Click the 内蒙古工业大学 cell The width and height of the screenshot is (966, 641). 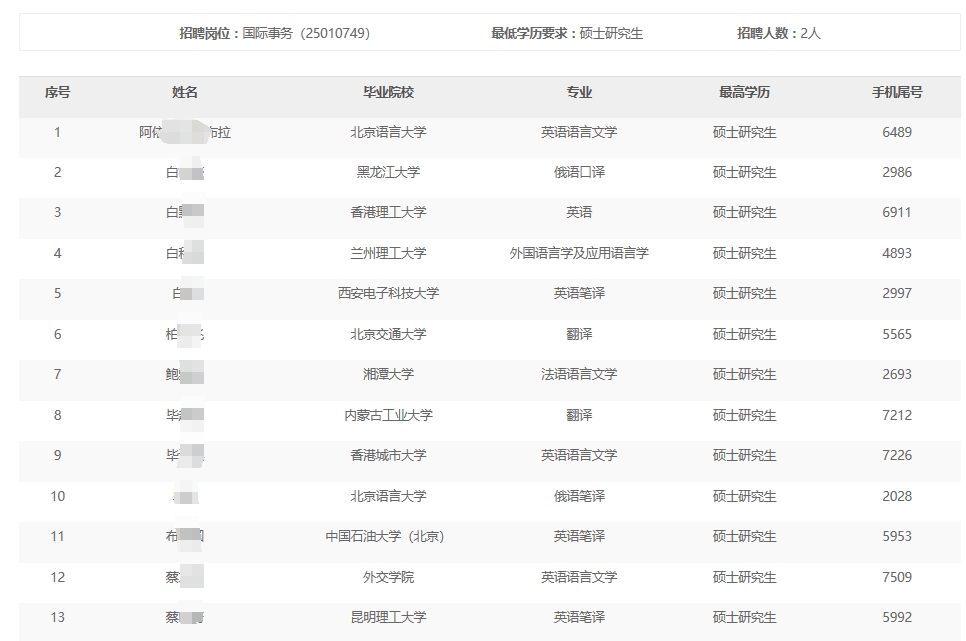pos(388,415)
